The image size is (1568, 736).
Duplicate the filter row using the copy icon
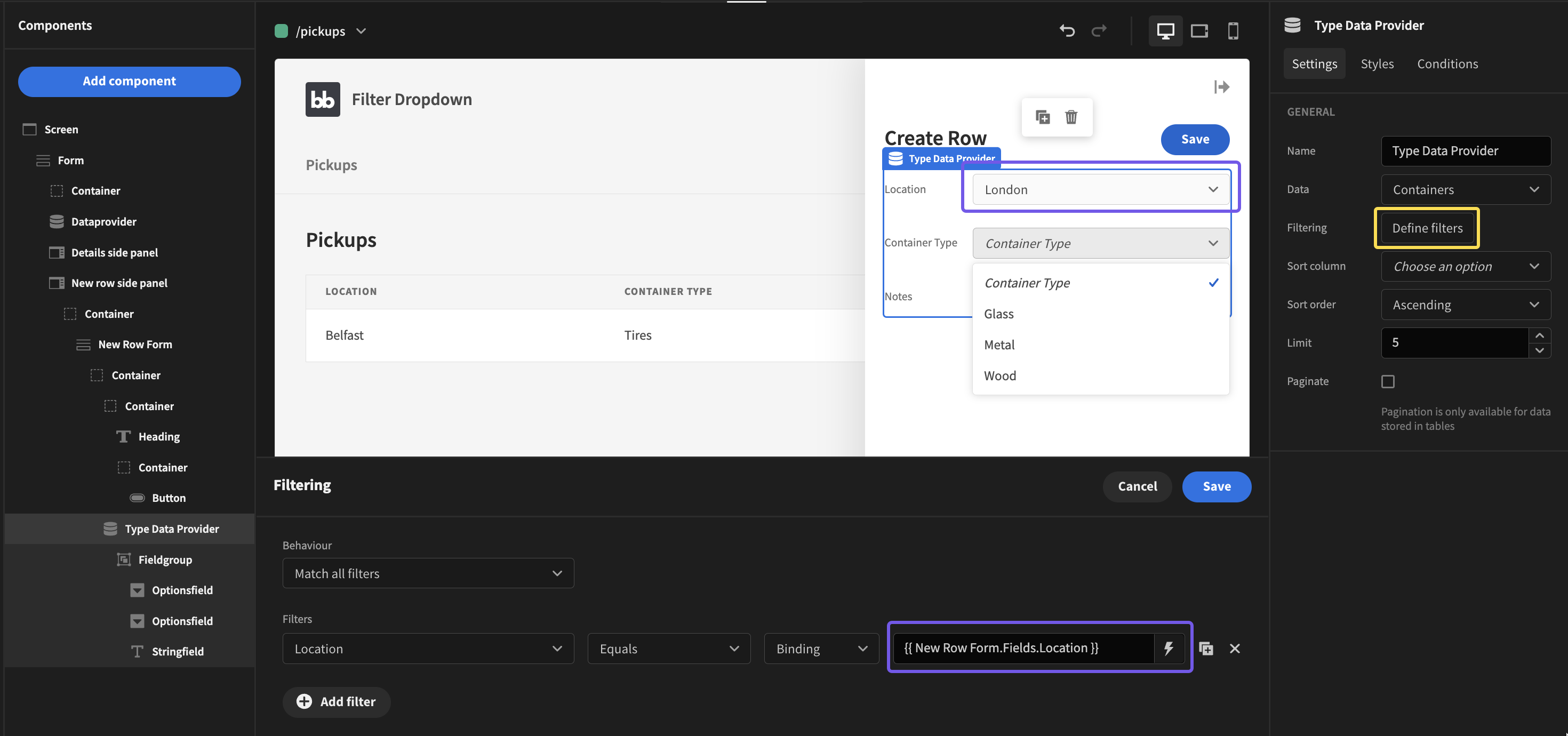tap(1206, 649)
